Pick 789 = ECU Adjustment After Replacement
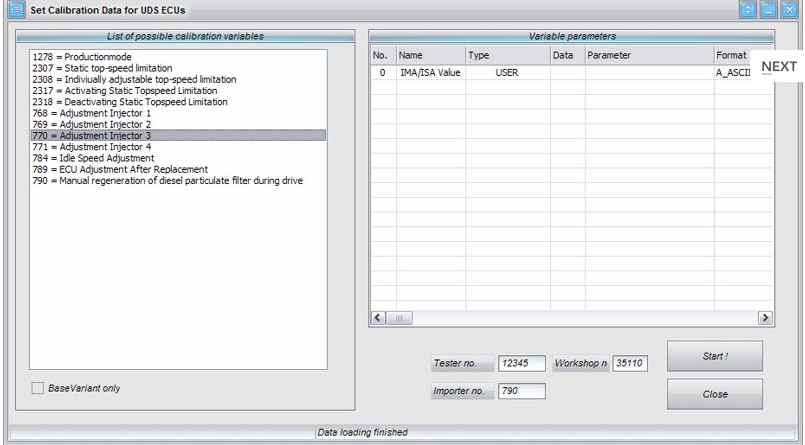 (119, 169)
